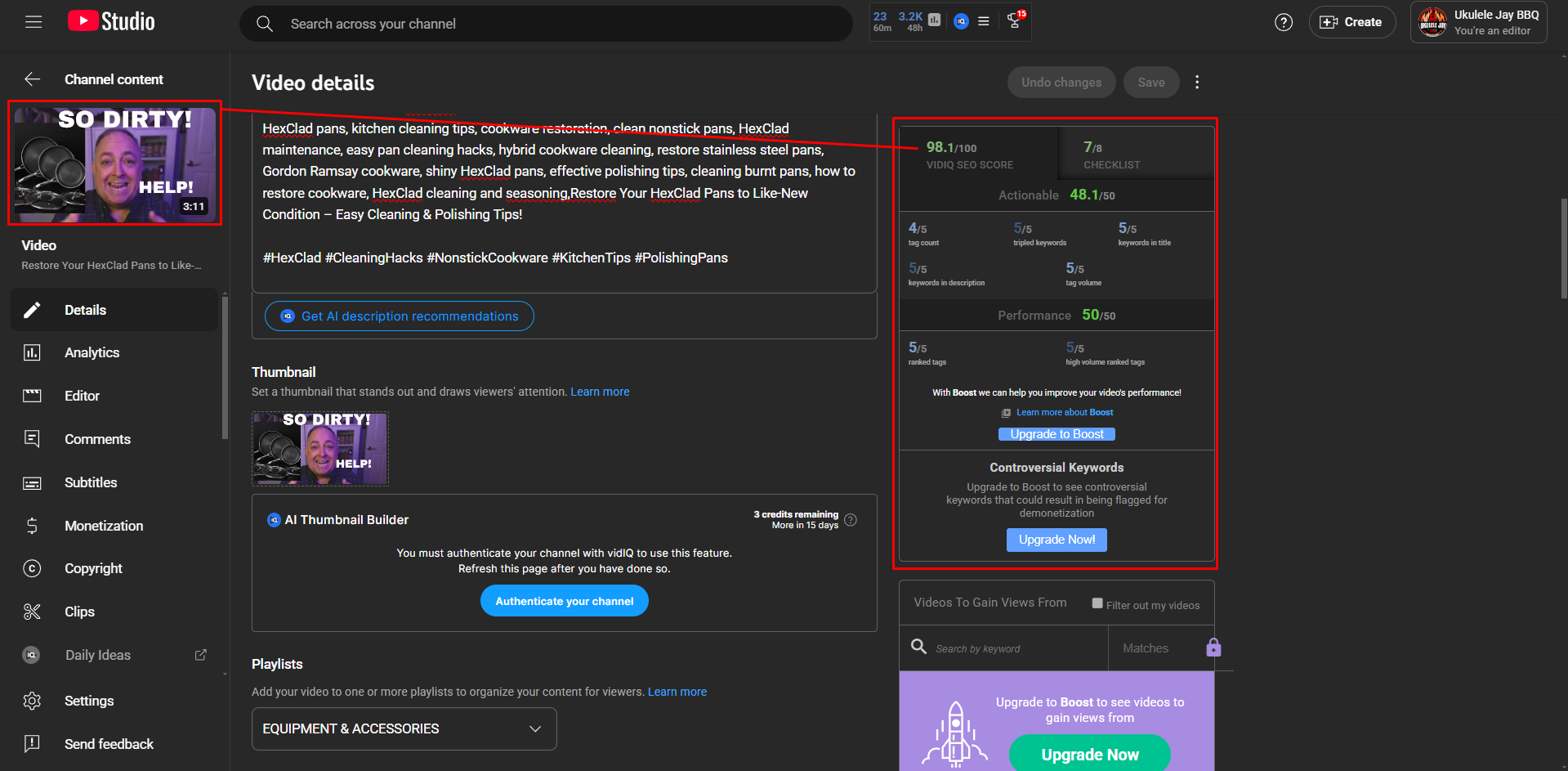
Task: Click the Upgrade Now! button
Action: pos(1057,540)
